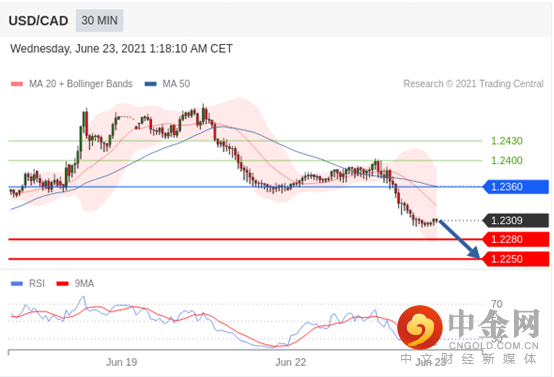
Task: Click the red 1.2280 support tag
Action: click(x=516, y=239)
